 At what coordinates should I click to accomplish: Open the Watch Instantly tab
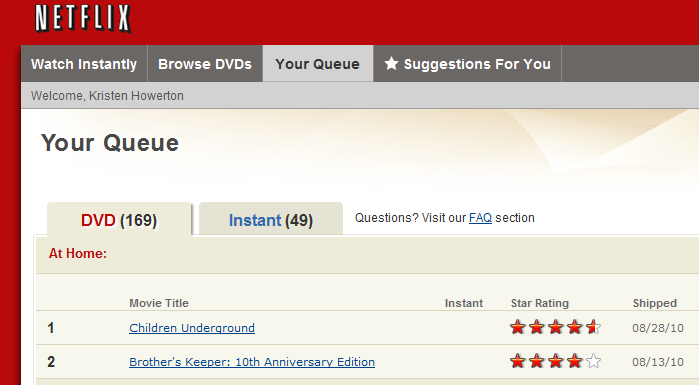tap(84, 64)
